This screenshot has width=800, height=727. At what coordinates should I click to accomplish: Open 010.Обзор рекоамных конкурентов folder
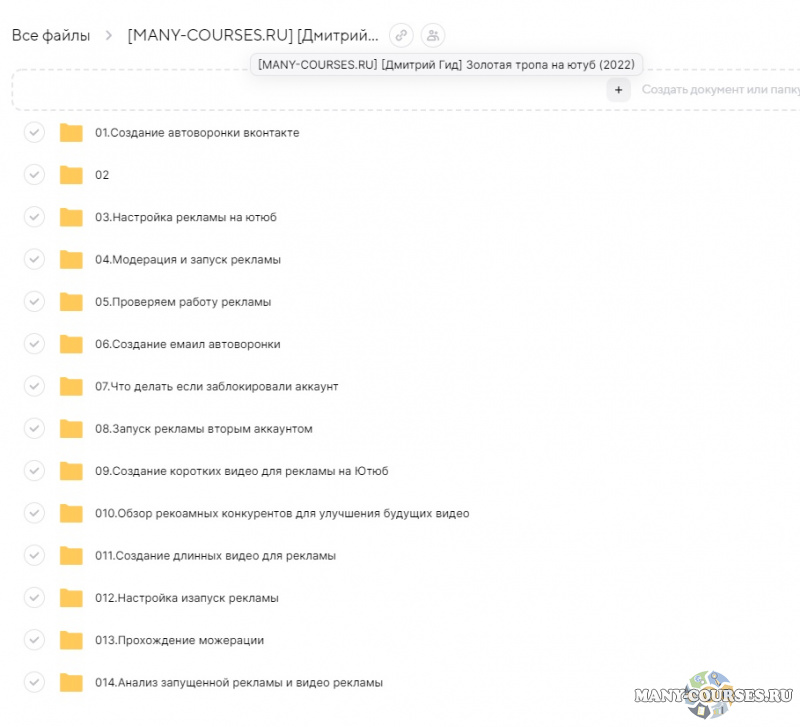pos(282,514)
